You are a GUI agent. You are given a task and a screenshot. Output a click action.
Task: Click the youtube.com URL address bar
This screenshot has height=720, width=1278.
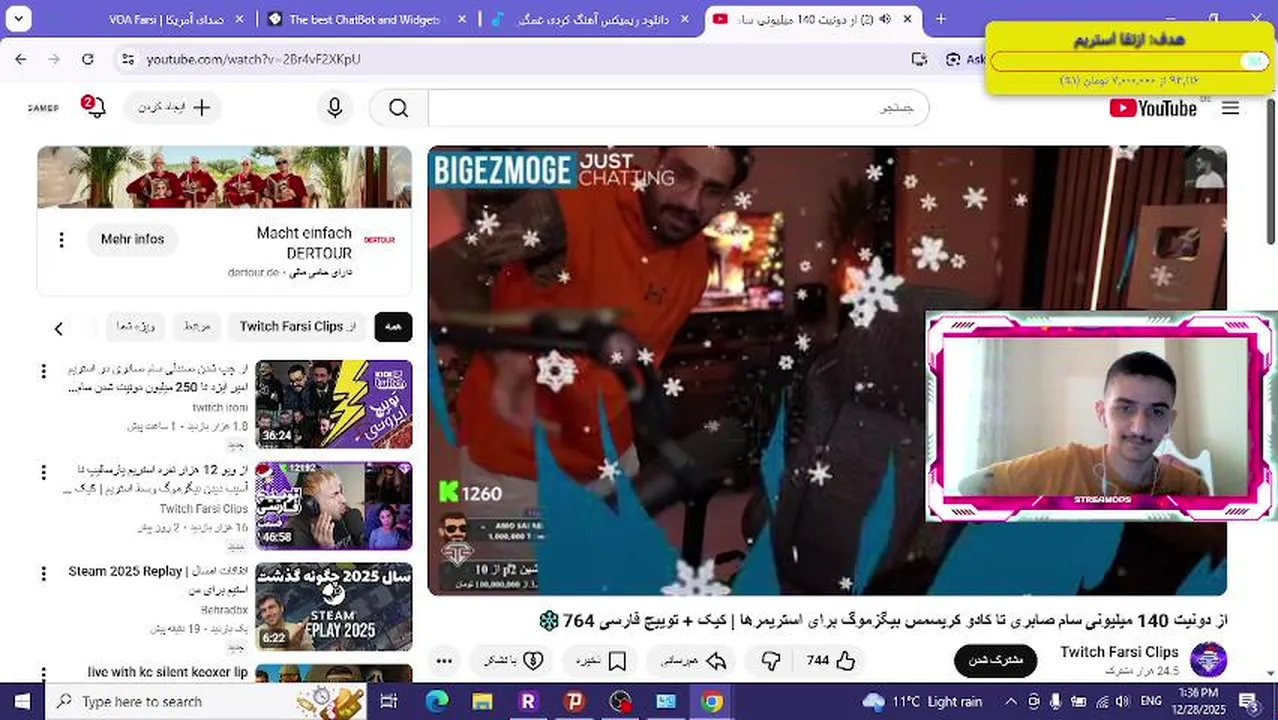pyautogui.click(x=253, y=59)
